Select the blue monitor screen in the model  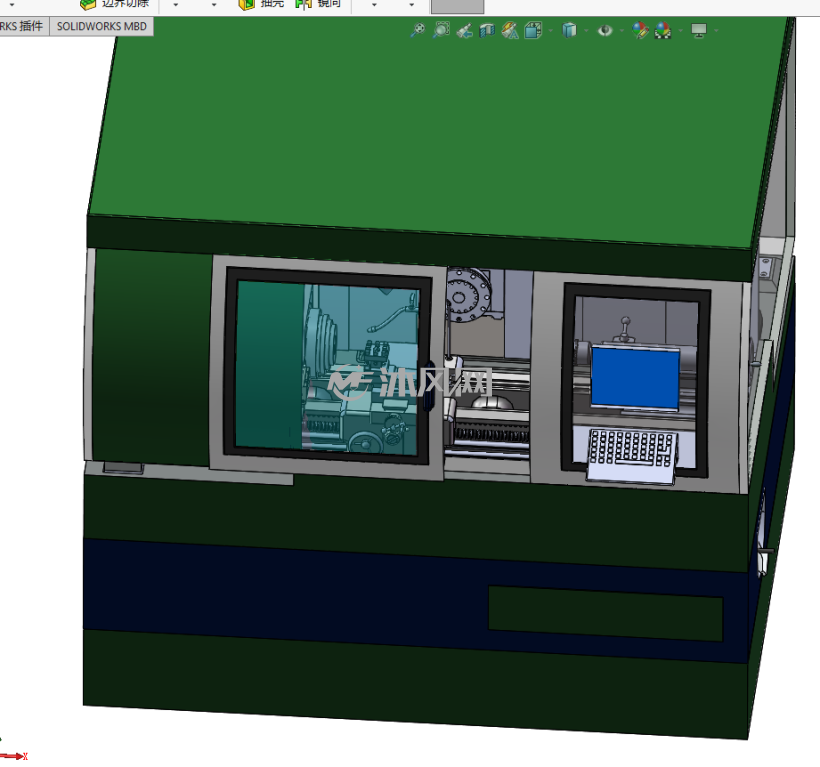(635, 378)
